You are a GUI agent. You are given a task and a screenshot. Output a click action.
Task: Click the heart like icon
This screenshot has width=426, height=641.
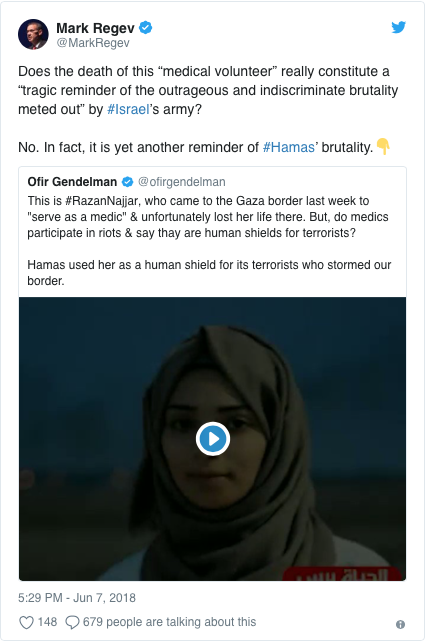tap(27, 622)
